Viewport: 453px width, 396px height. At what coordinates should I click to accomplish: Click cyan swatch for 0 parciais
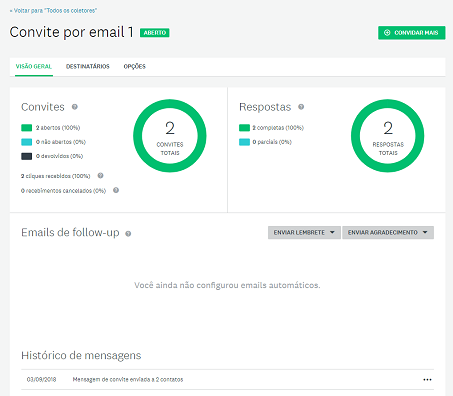pos(244,142)
